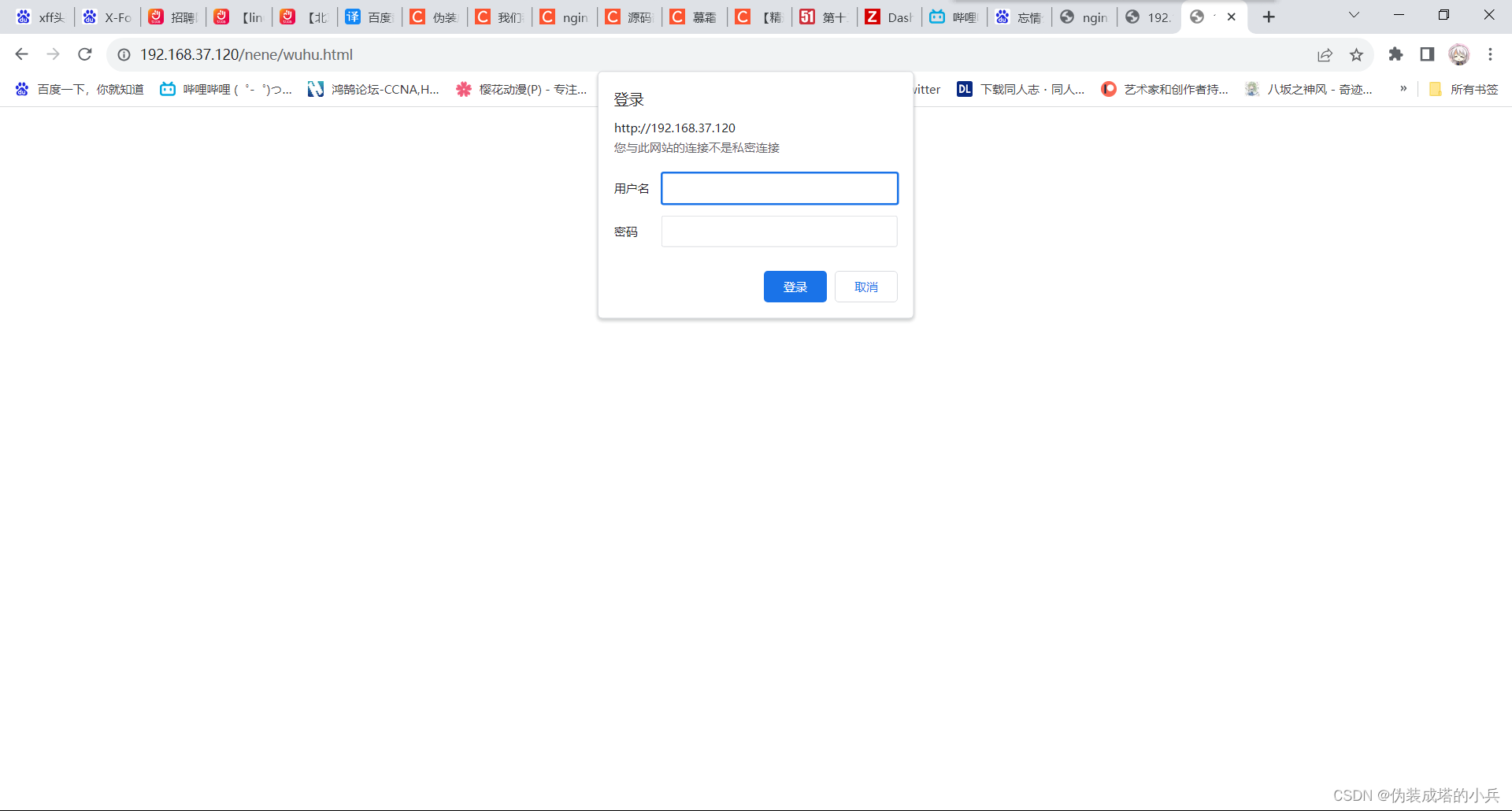The image size is (1512, 811).
Task: Reload the current page
Action: tap(85, 54)
